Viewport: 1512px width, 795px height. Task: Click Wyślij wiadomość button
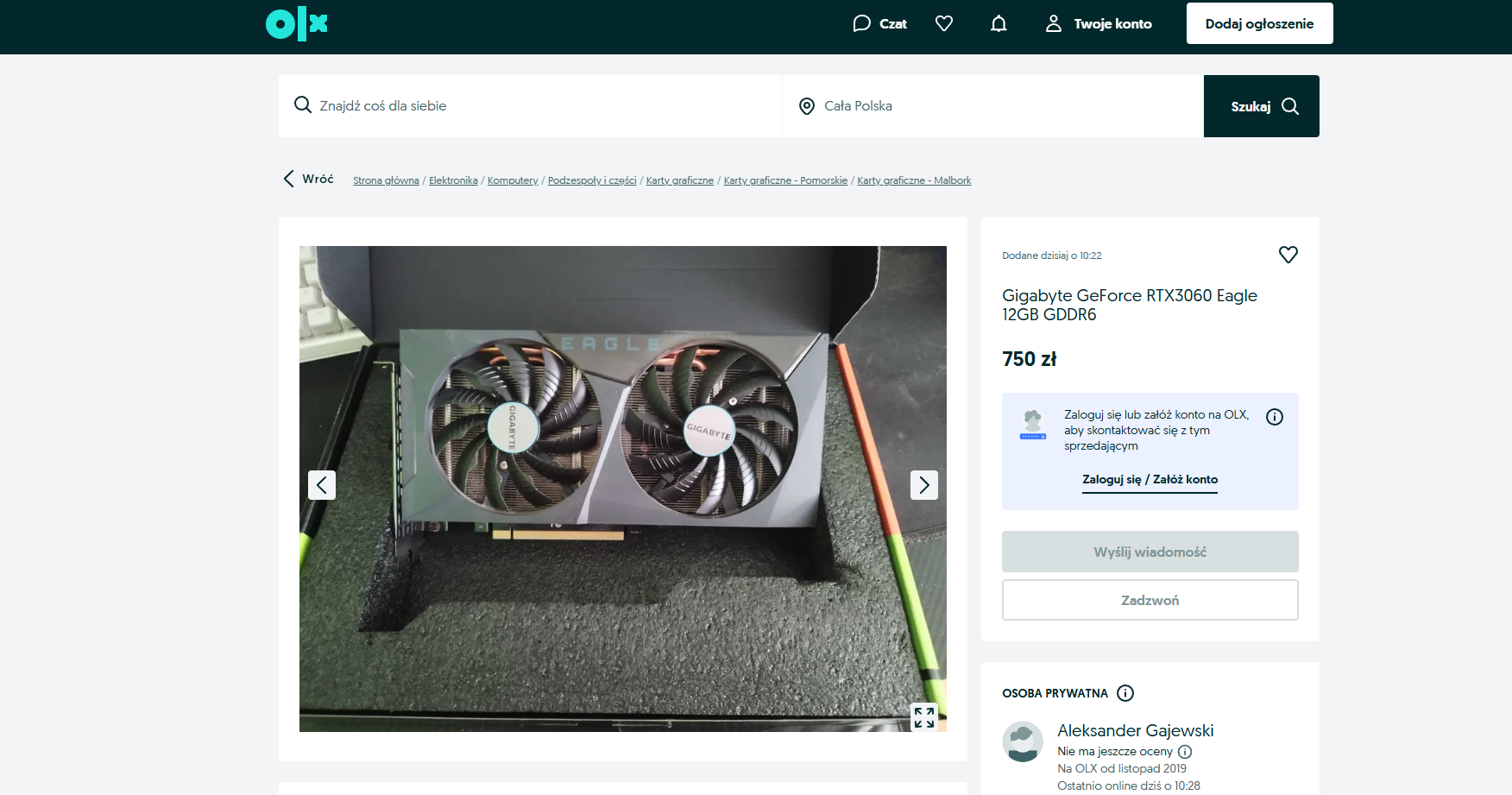coord(1150,552)
